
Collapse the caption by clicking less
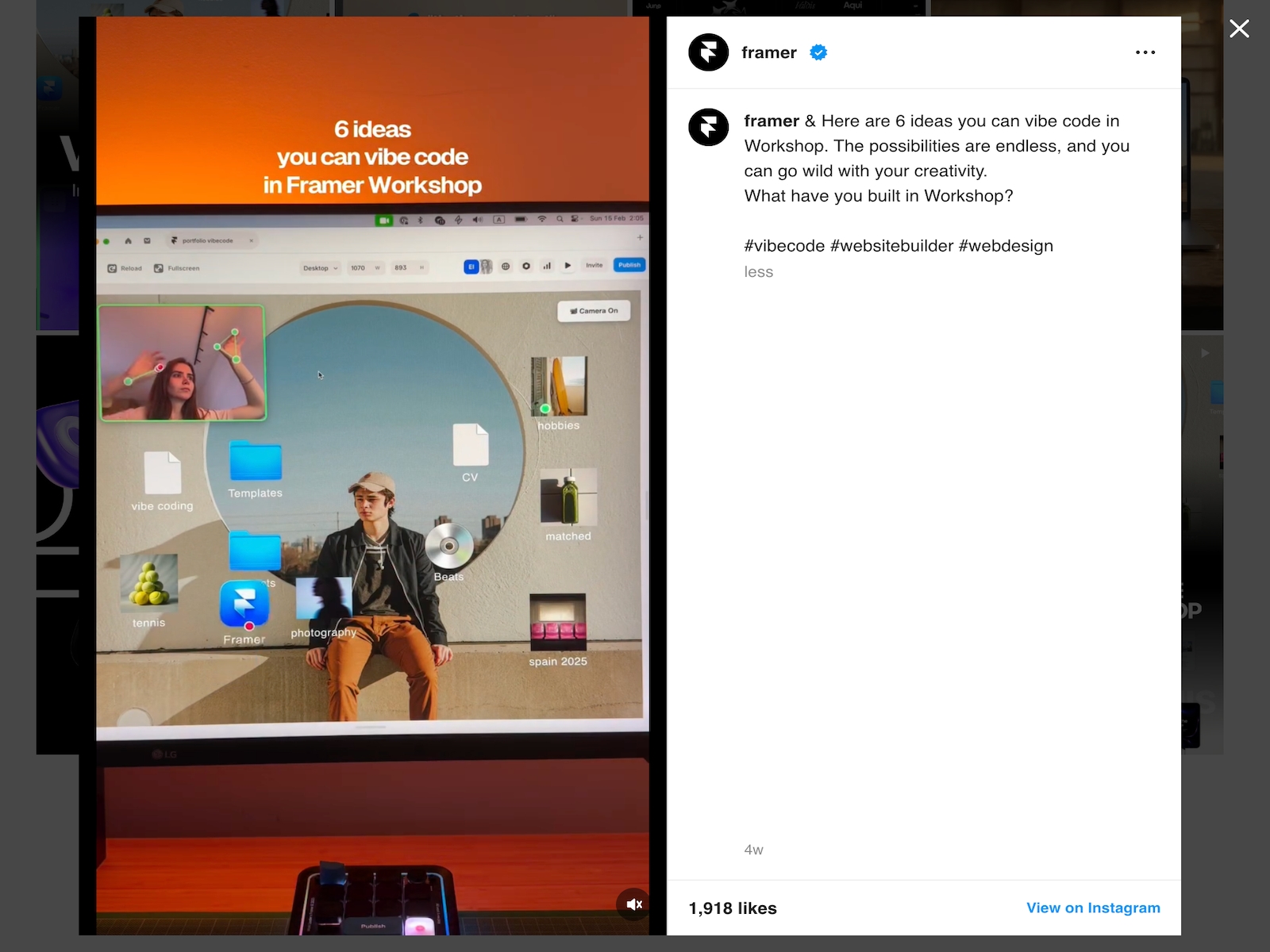[x=758, y=271]
